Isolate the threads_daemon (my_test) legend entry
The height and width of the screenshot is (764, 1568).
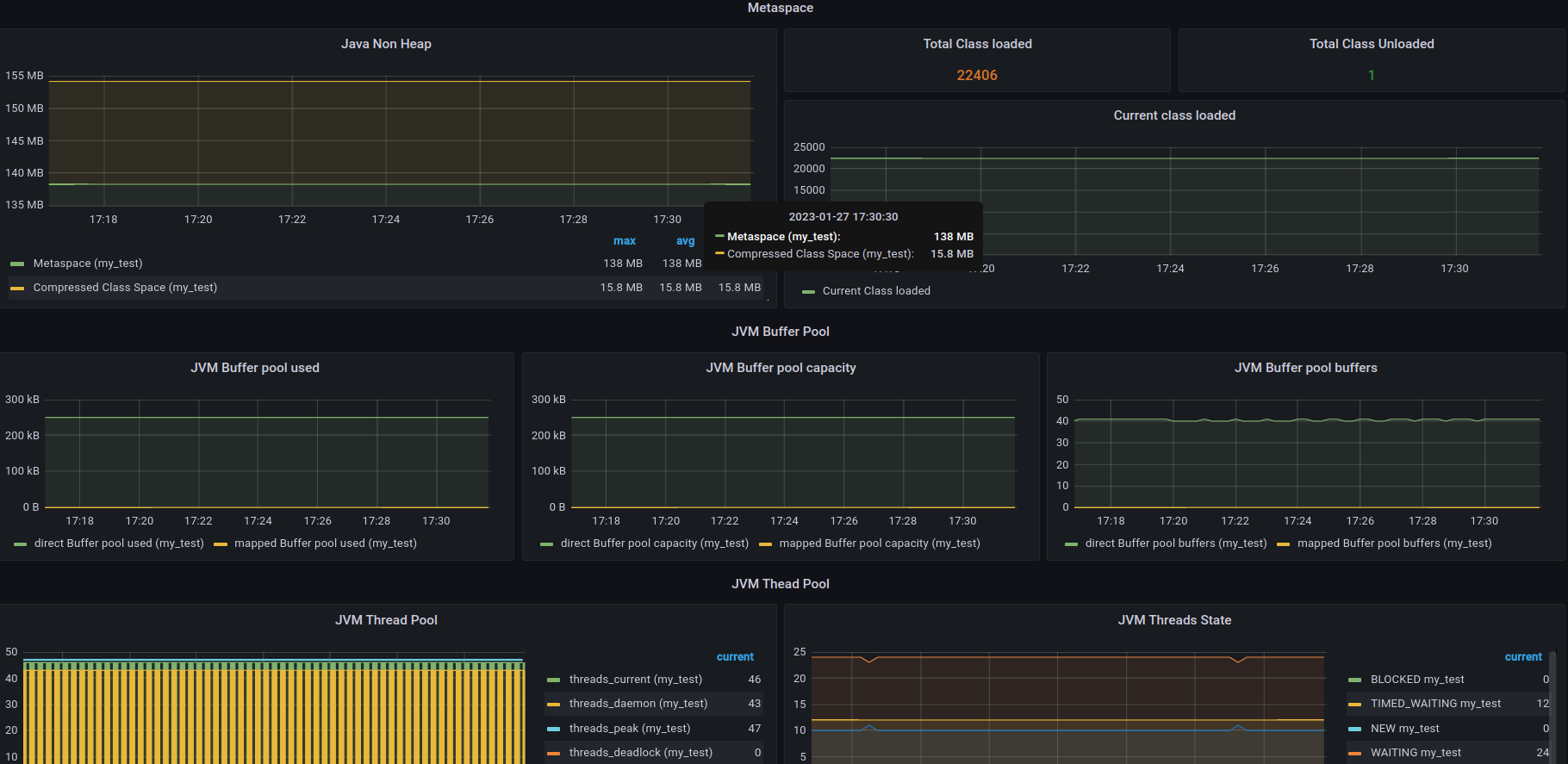638,704
